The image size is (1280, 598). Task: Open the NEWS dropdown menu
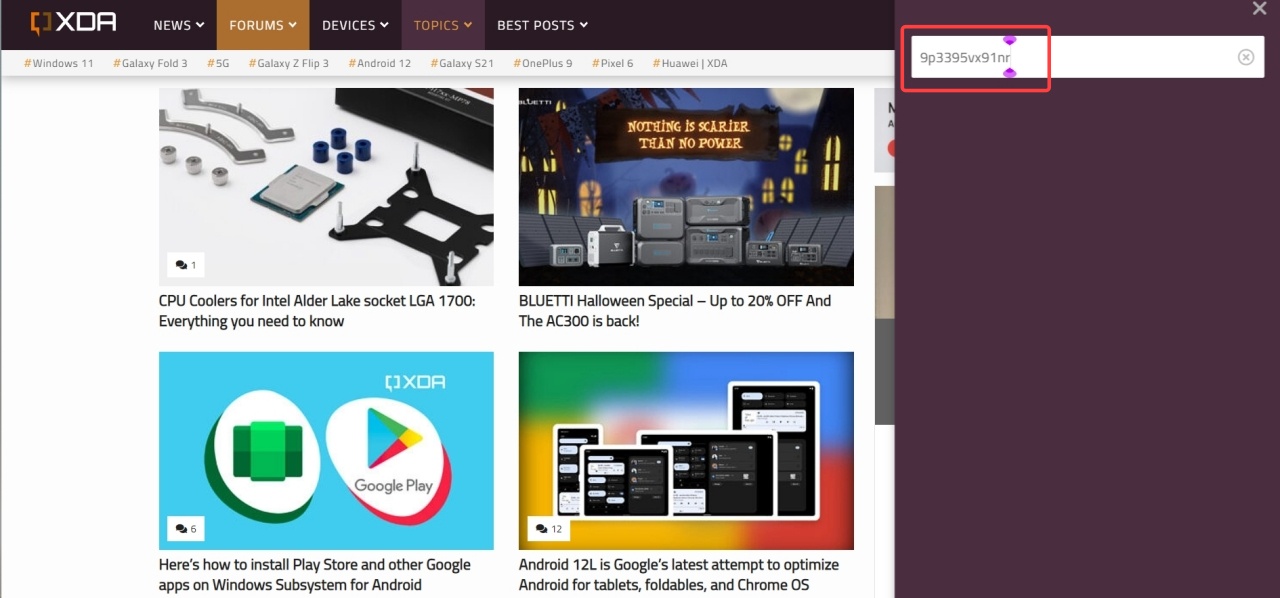(179, 25)
